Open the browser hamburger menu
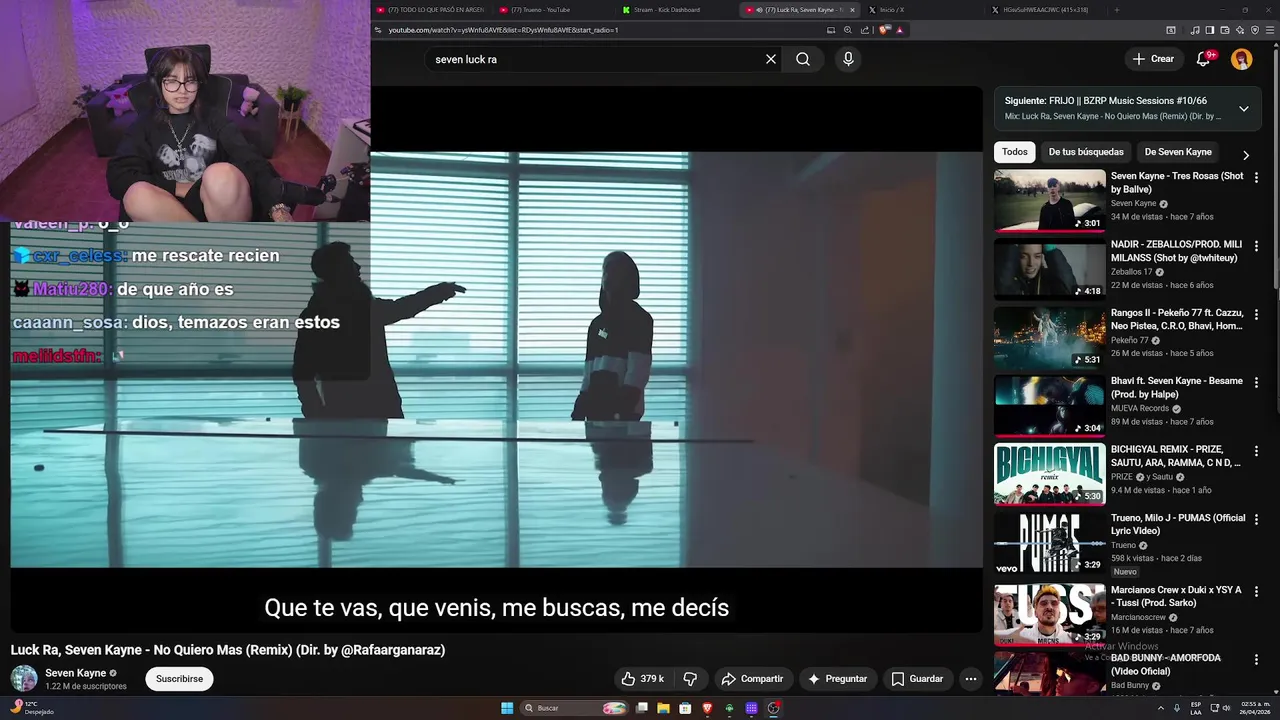The width and height of the screenshot is (1280, 720). click(1268, 30)
